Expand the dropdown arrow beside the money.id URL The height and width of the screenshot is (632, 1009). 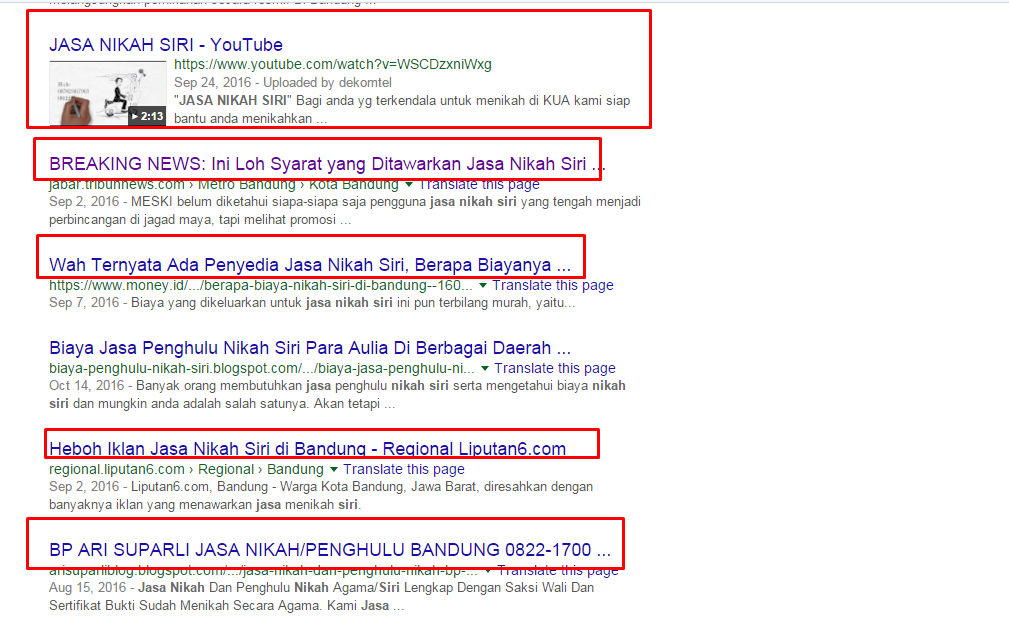click(x=483, y=285)
